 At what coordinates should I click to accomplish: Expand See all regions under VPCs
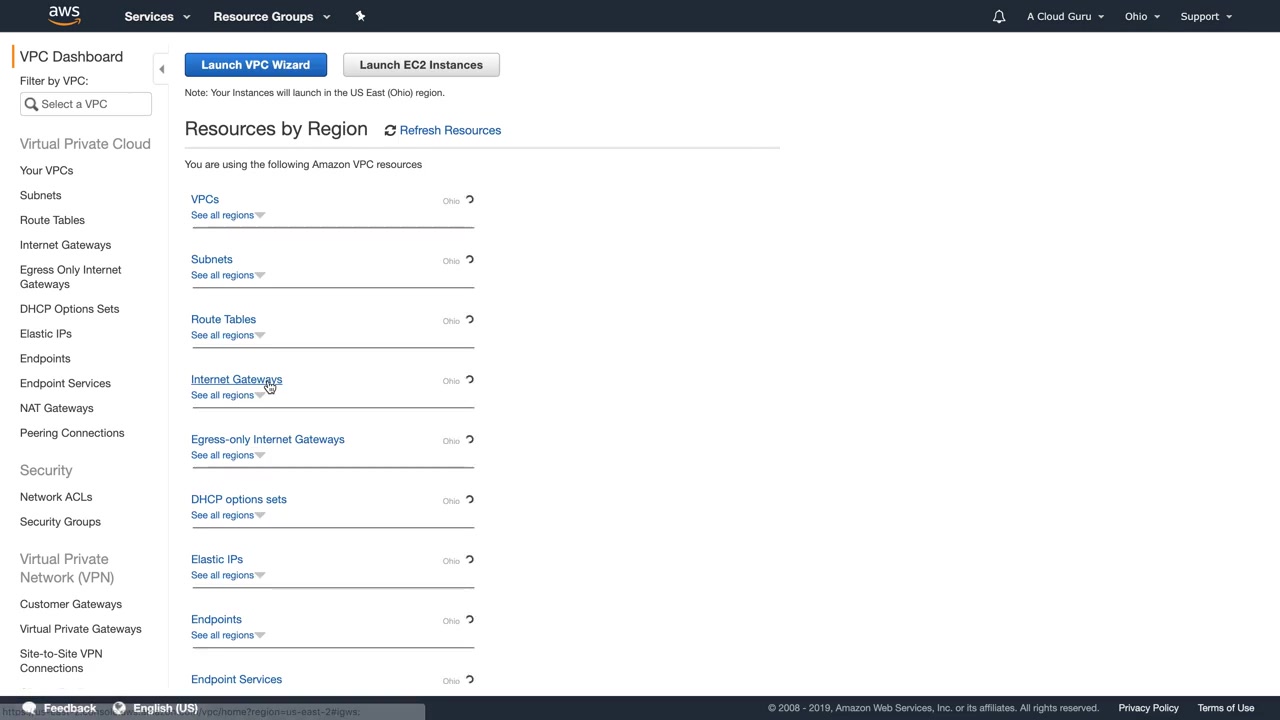click(x=227, y=215)
